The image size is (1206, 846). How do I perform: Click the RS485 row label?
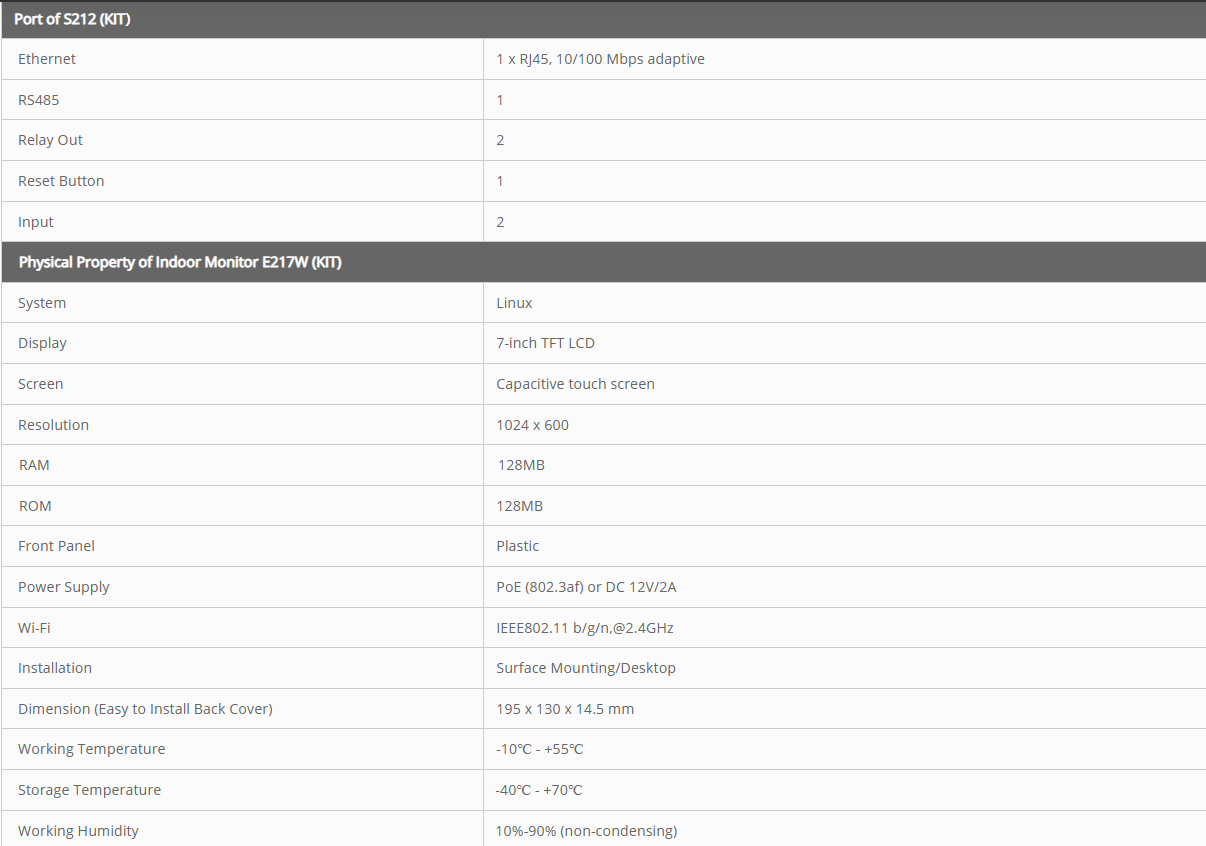(39, 100)
